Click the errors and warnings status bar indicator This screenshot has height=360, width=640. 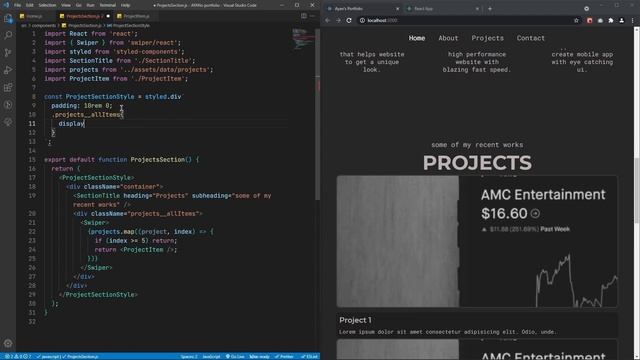[18, 357]
